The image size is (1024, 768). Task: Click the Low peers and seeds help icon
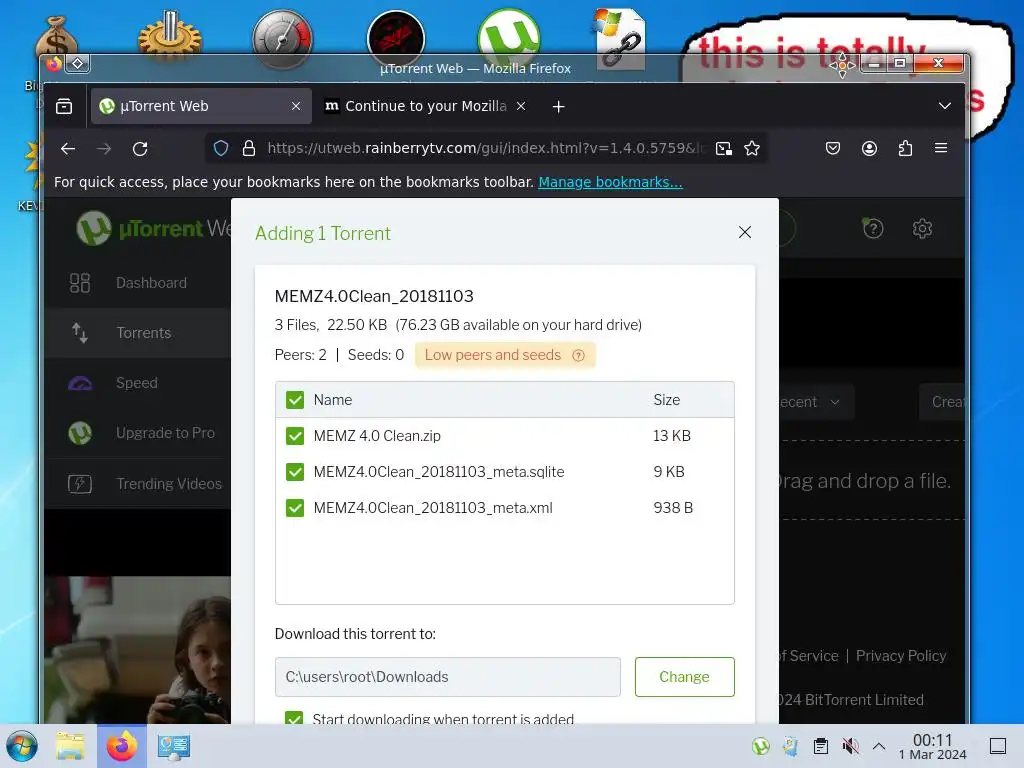pos(578,355)
